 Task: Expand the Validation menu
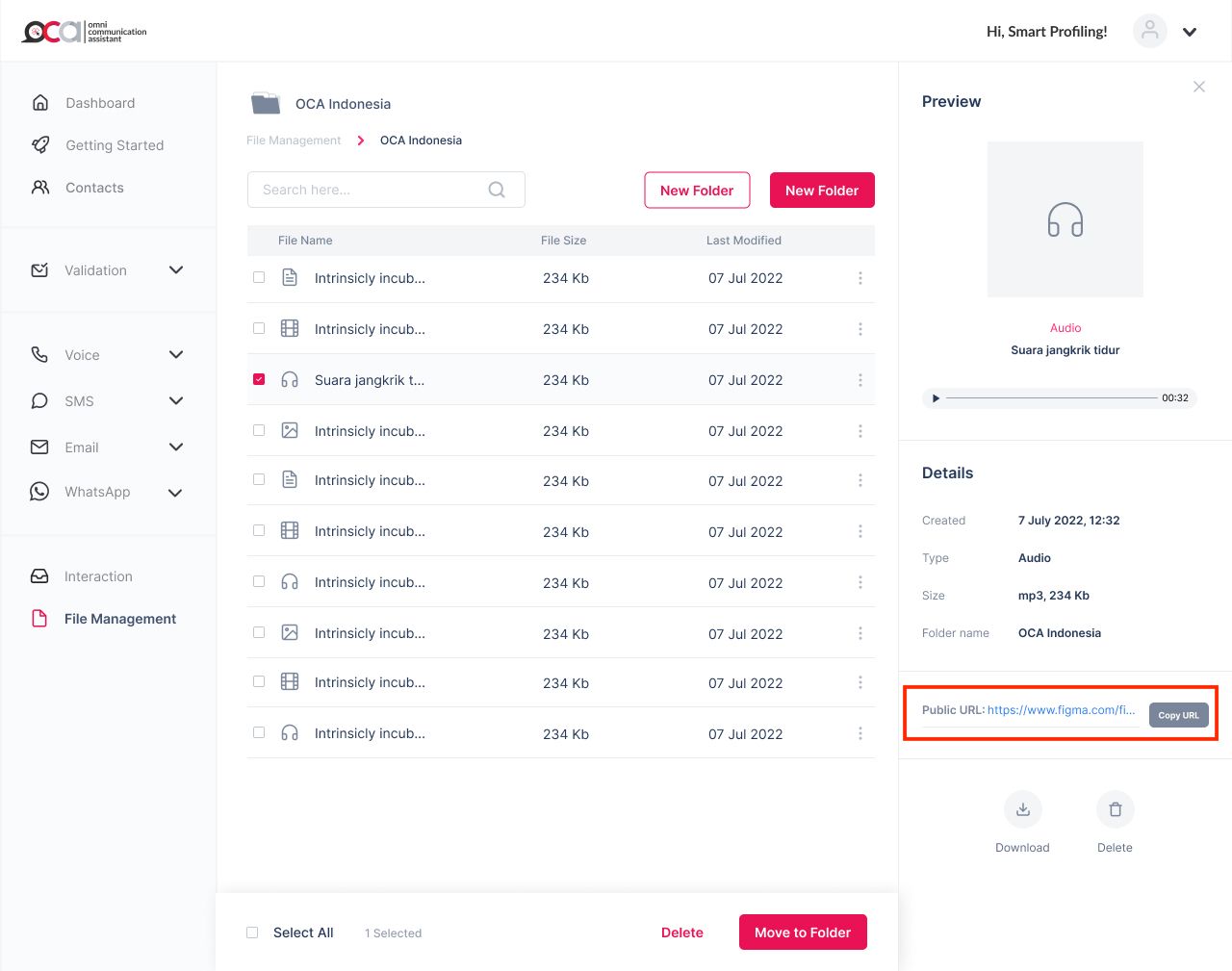click(x=176, y=270)
